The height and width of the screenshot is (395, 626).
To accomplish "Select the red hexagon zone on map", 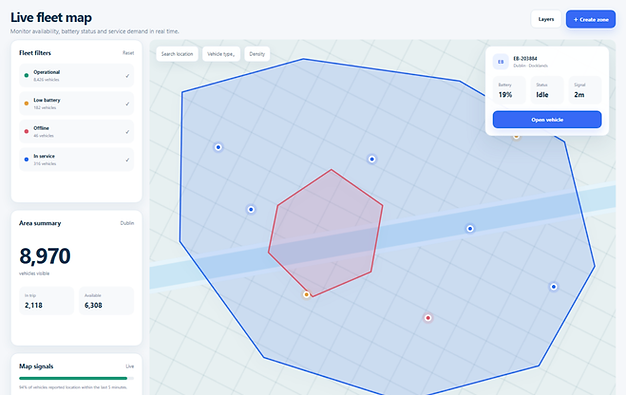I will [x=325, y=233].
